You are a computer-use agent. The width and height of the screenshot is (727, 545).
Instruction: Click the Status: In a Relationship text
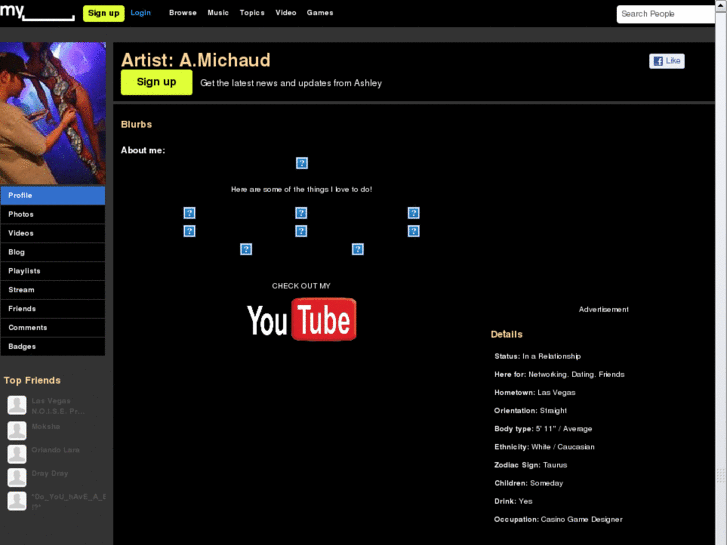[537, 356]
